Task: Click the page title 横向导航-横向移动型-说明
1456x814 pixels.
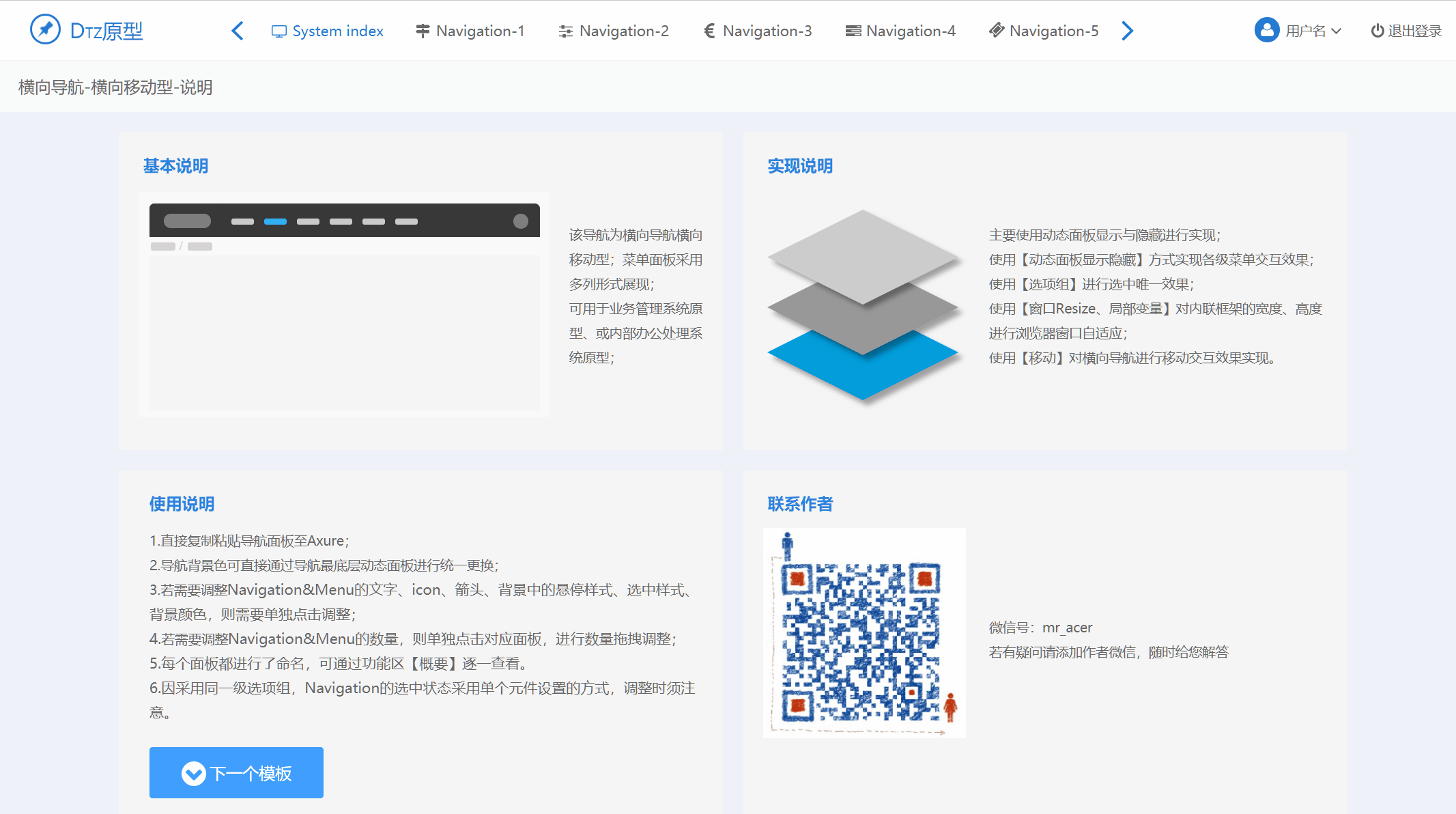Action: pyautogui.click(x=115, y=87)
